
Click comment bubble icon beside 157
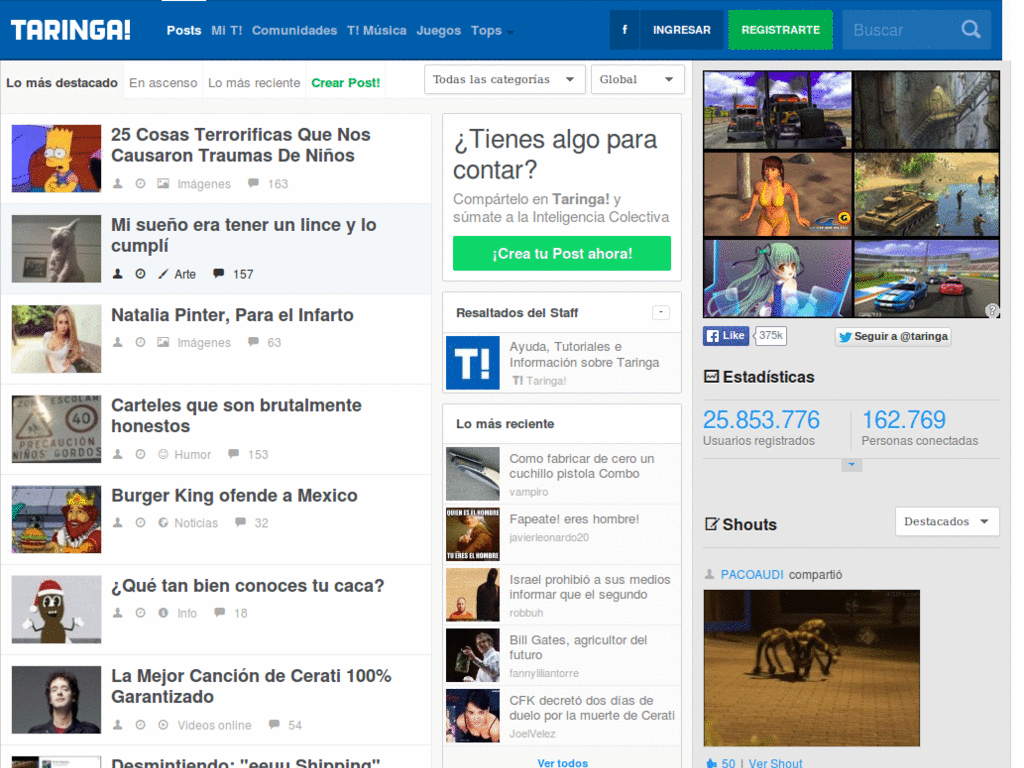pos(219,274)
